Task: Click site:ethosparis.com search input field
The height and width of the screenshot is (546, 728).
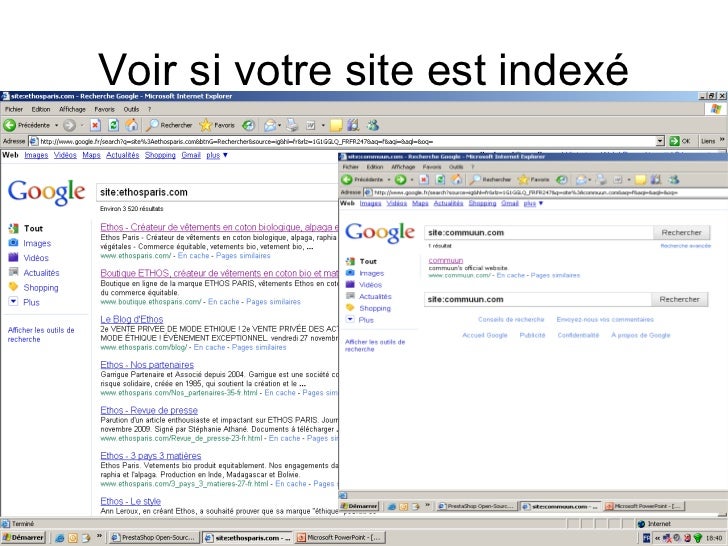Action: (217, 192)
